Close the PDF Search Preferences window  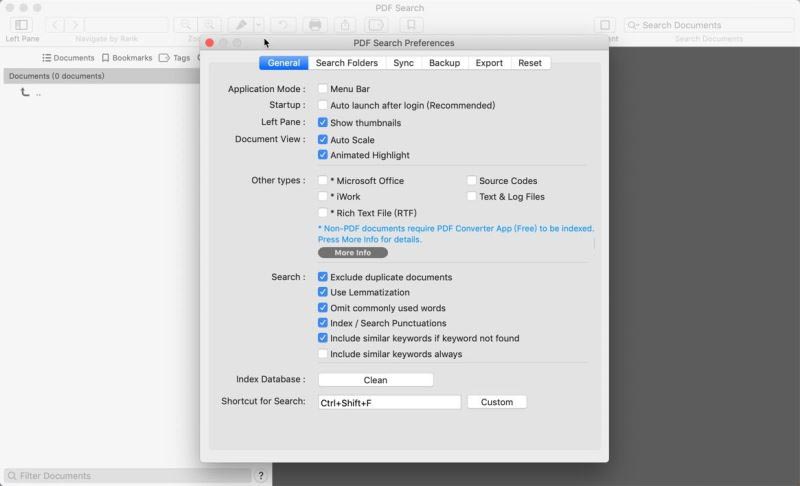tap(209, 43)
